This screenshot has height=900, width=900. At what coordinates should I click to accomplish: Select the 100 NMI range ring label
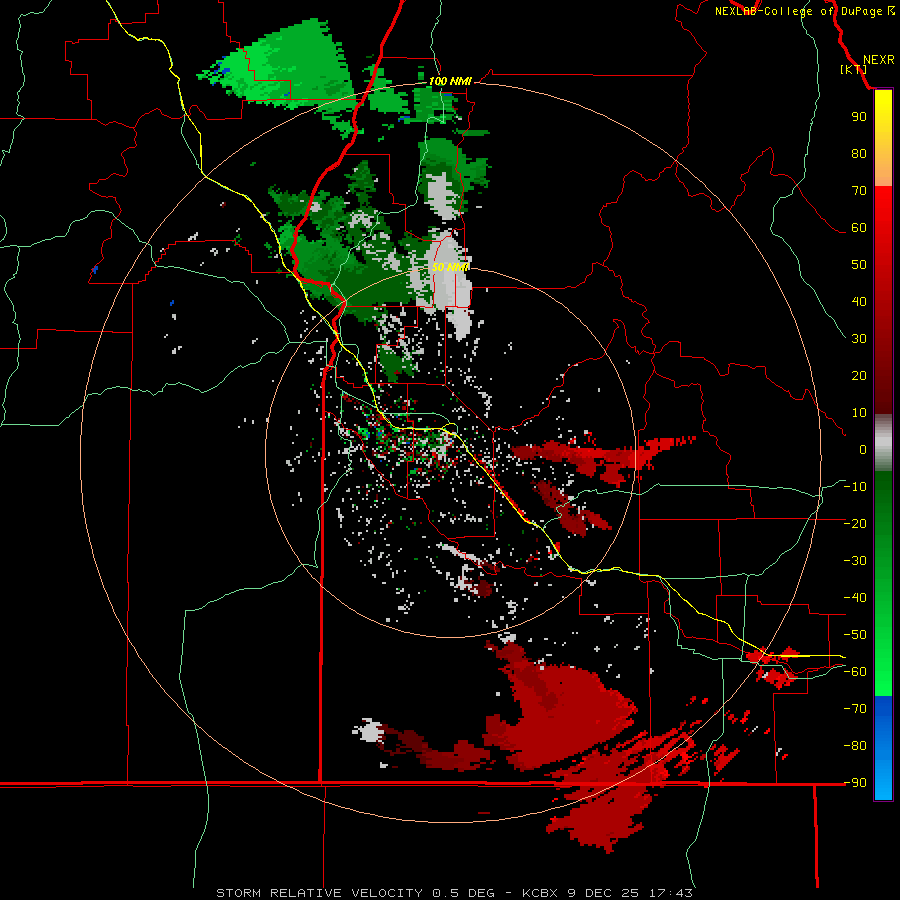point(450,81)
